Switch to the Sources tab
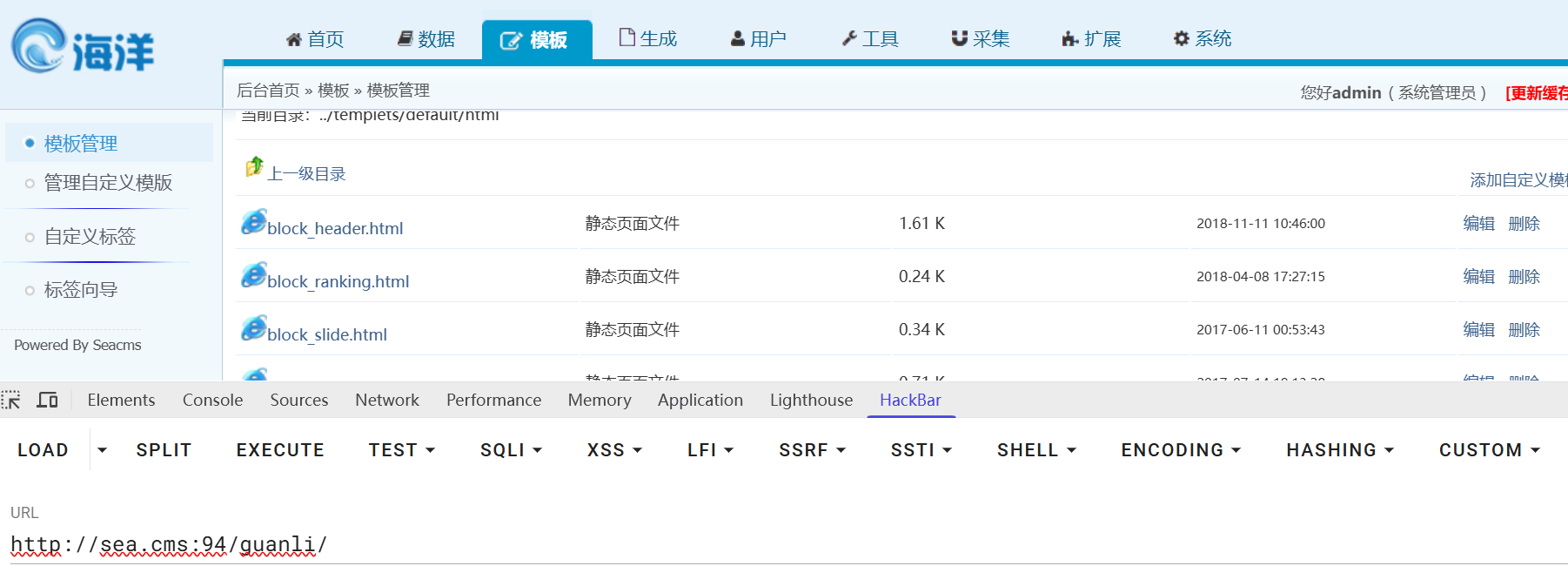The height and width of the screenshot is (566, 1568). click(x=299, y=401)
